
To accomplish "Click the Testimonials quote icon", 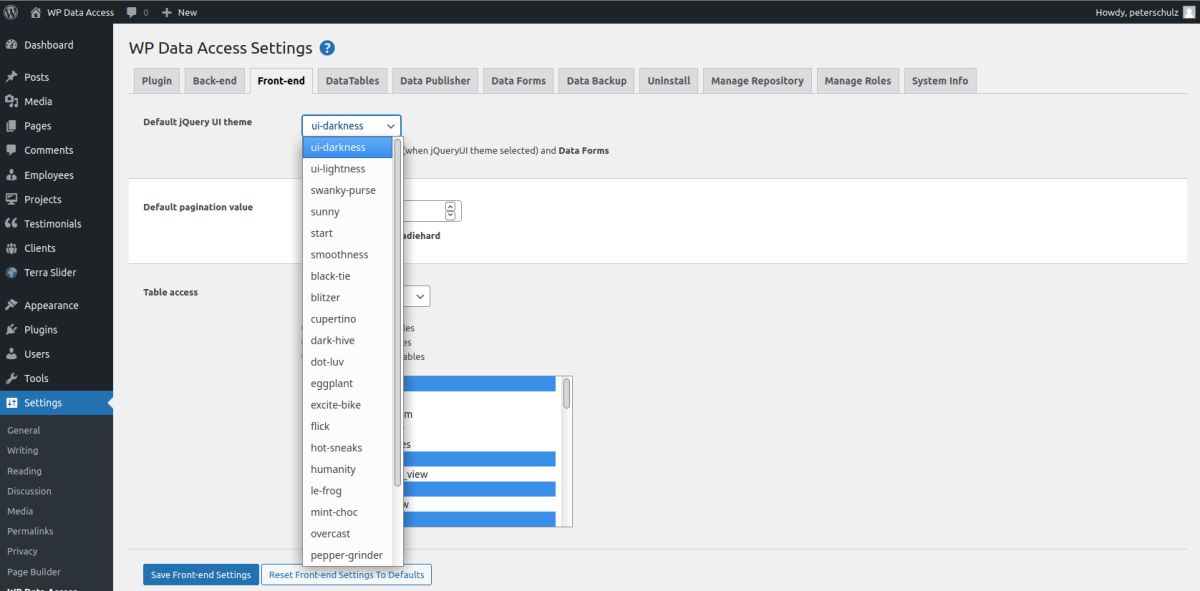I will [x=12, y=224].
